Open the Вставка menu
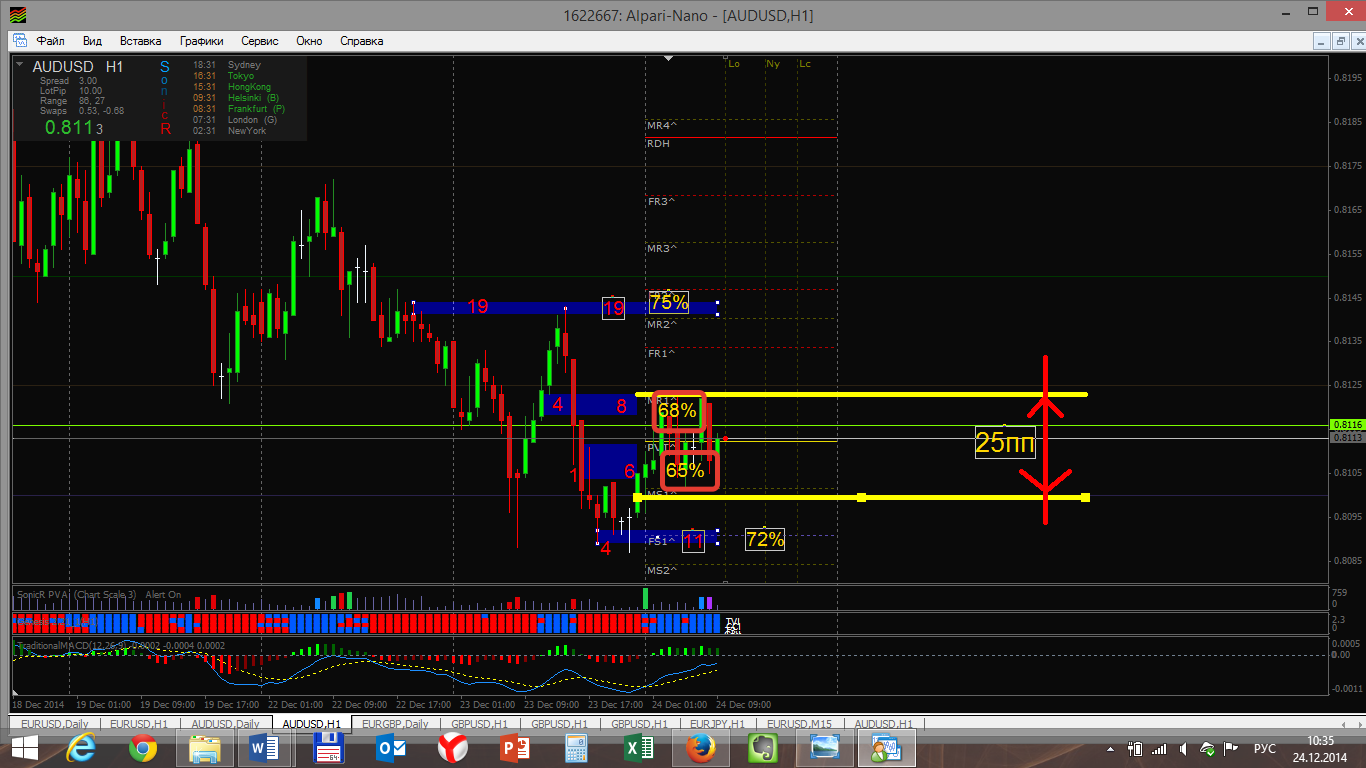 [x=140, y=41]
